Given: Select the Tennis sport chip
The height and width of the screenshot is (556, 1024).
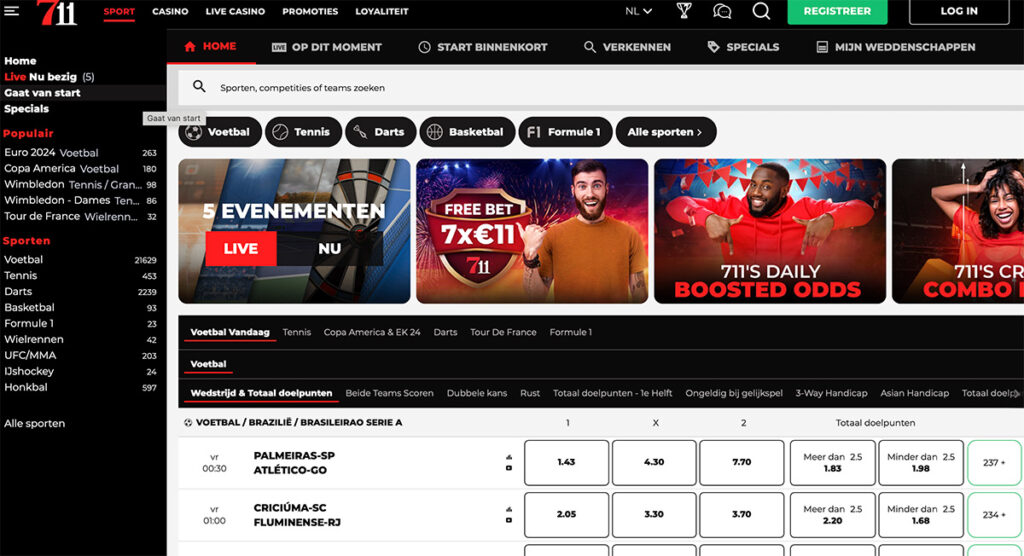Looking at the screenshot, I should [303, 132].
